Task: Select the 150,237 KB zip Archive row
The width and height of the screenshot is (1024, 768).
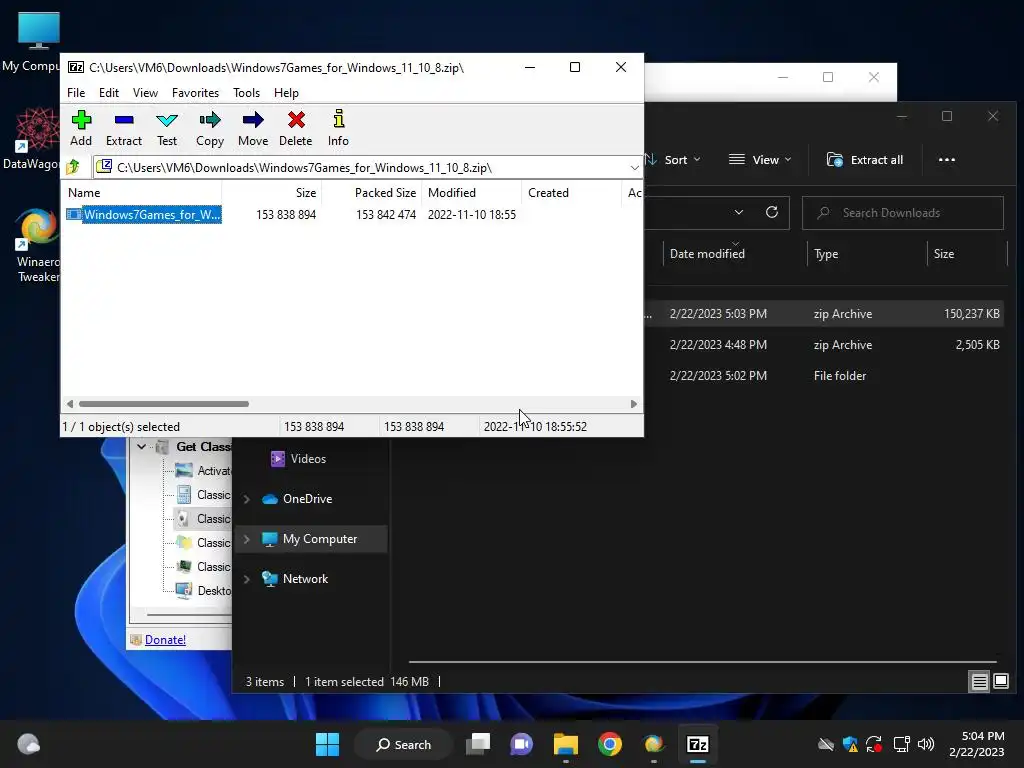Action: pos(826,313)
